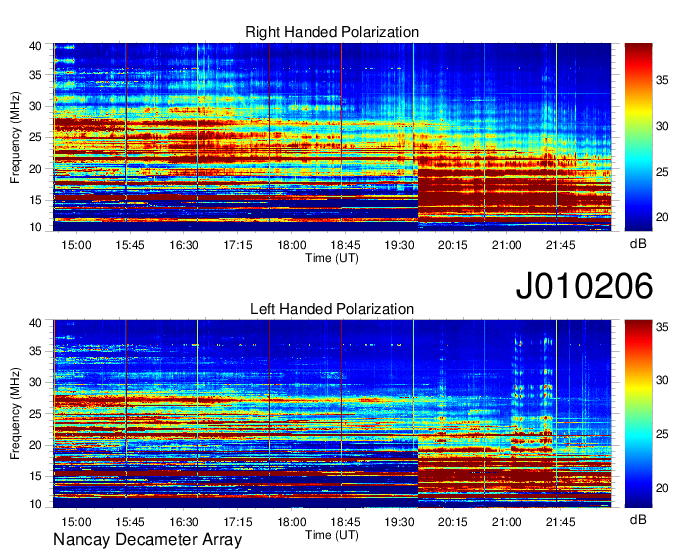Click 10 MHz tick on Left Handed frequency axis
The image size is (680, 552).
pyautogui.click(x=35, y=504)
